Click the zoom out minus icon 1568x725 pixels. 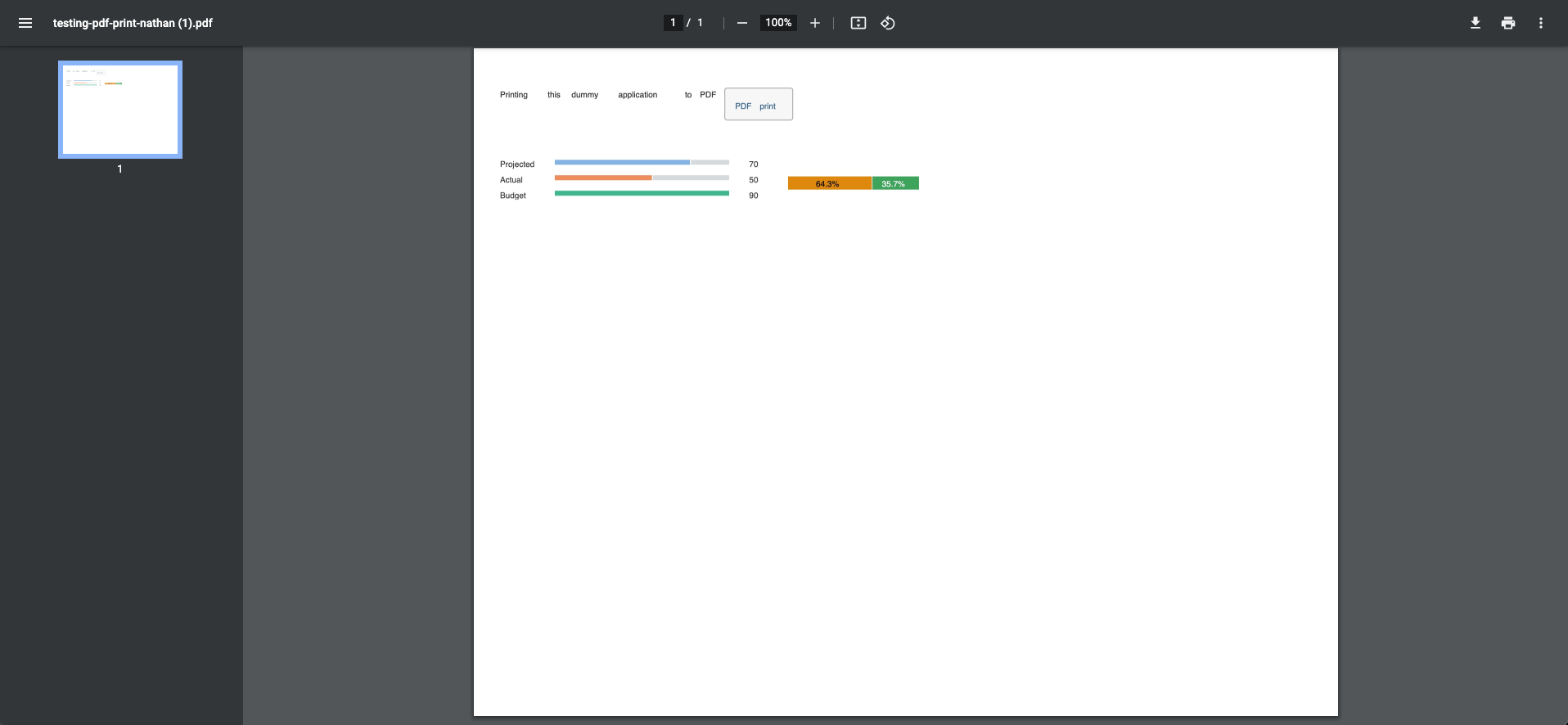pos(742,23)
